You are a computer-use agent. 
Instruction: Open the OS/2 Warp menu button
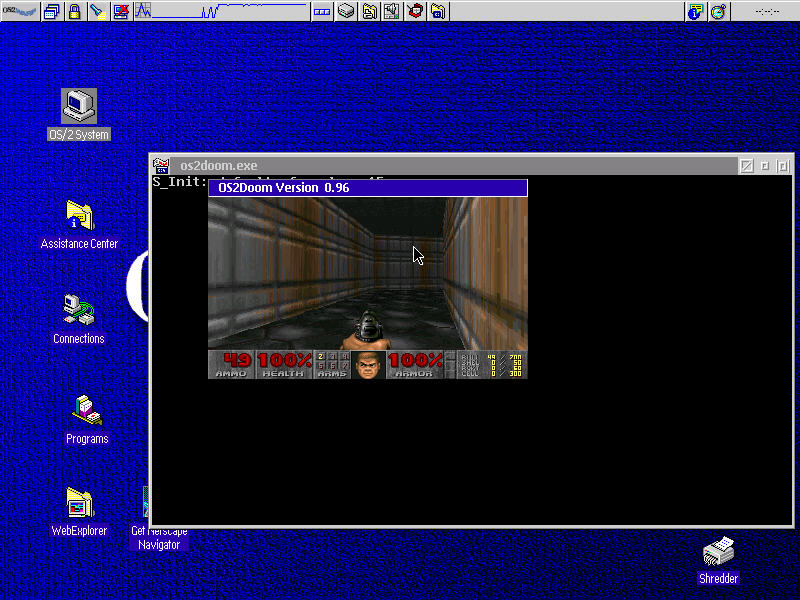20,11
